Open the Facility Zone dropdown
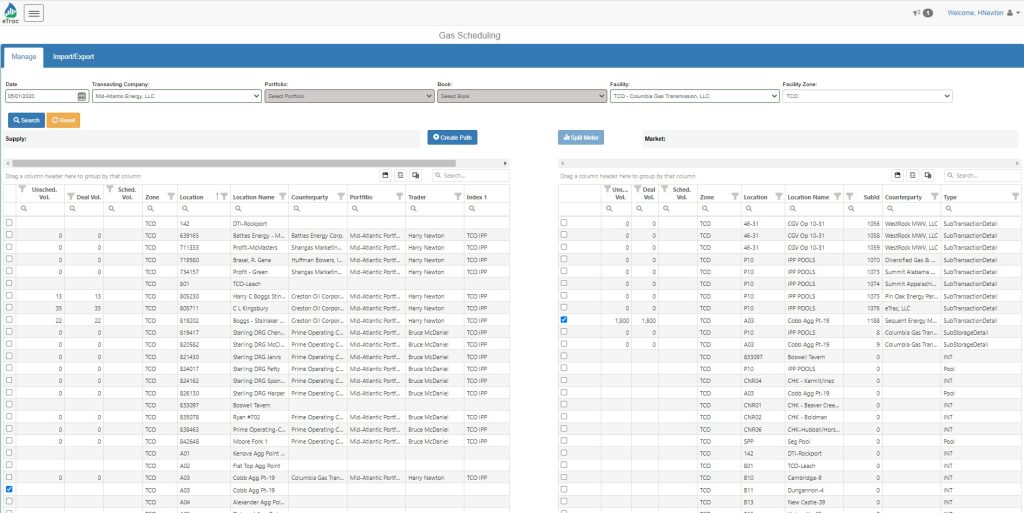This screenshot has height=513, width=1024. (x=866, y=97)
